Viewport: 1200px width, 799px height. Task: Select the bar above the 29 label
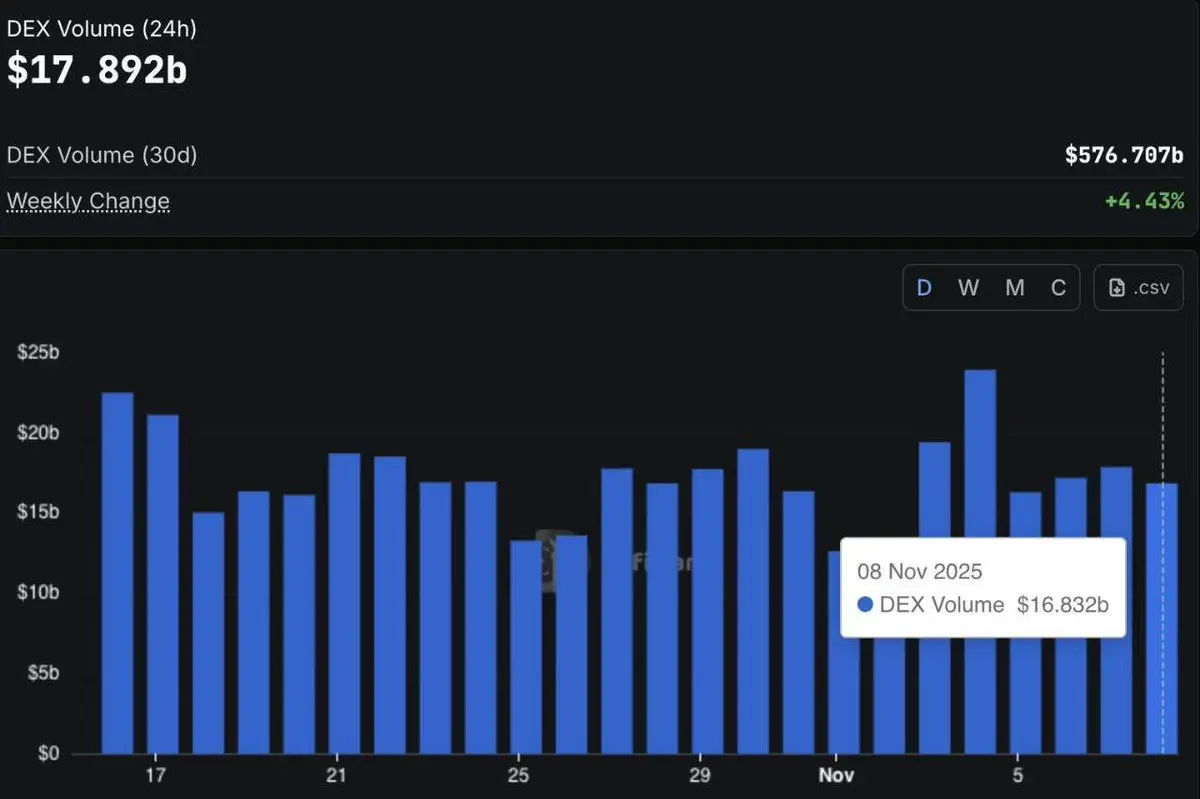tap(708, 611)
